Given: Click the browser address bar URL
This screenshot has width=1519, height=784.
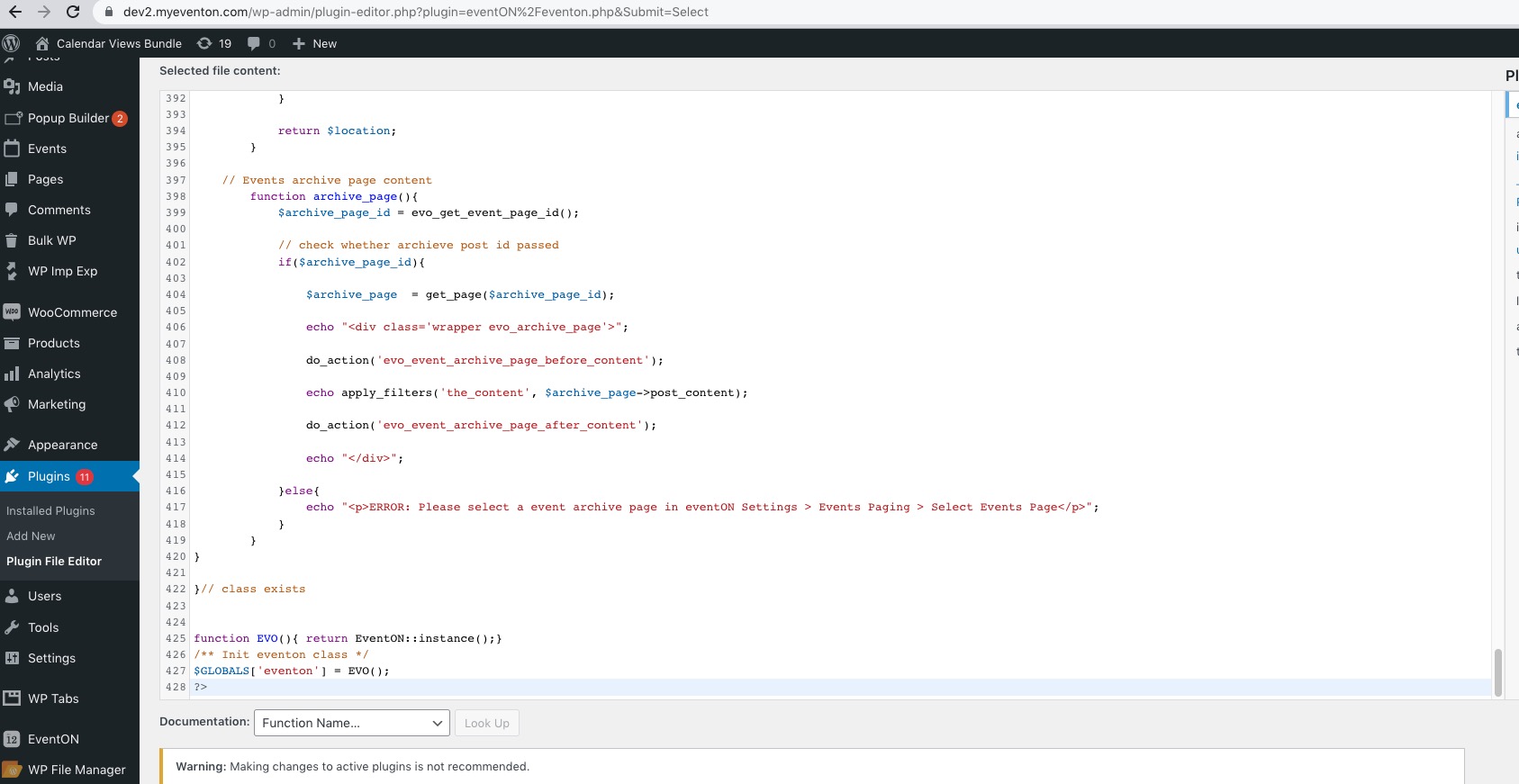Looking at the screenshot, I should coord(415,12).
